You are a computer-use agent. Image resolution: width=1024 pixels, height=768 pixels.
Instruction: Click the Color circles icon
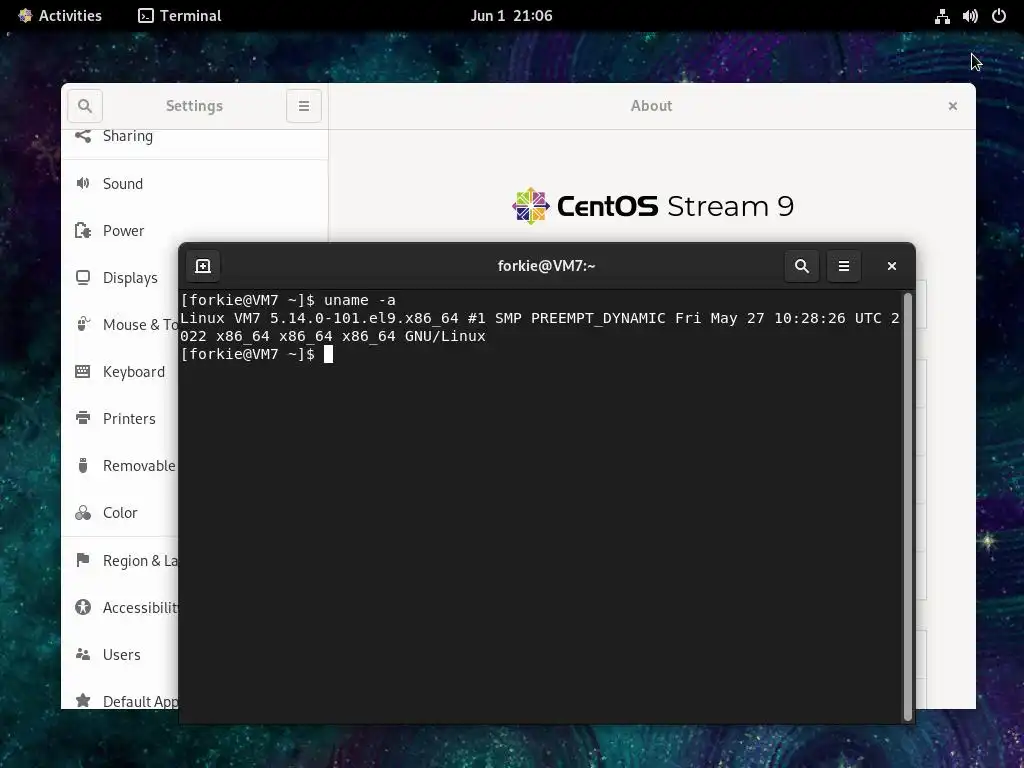tap(83, 513)
